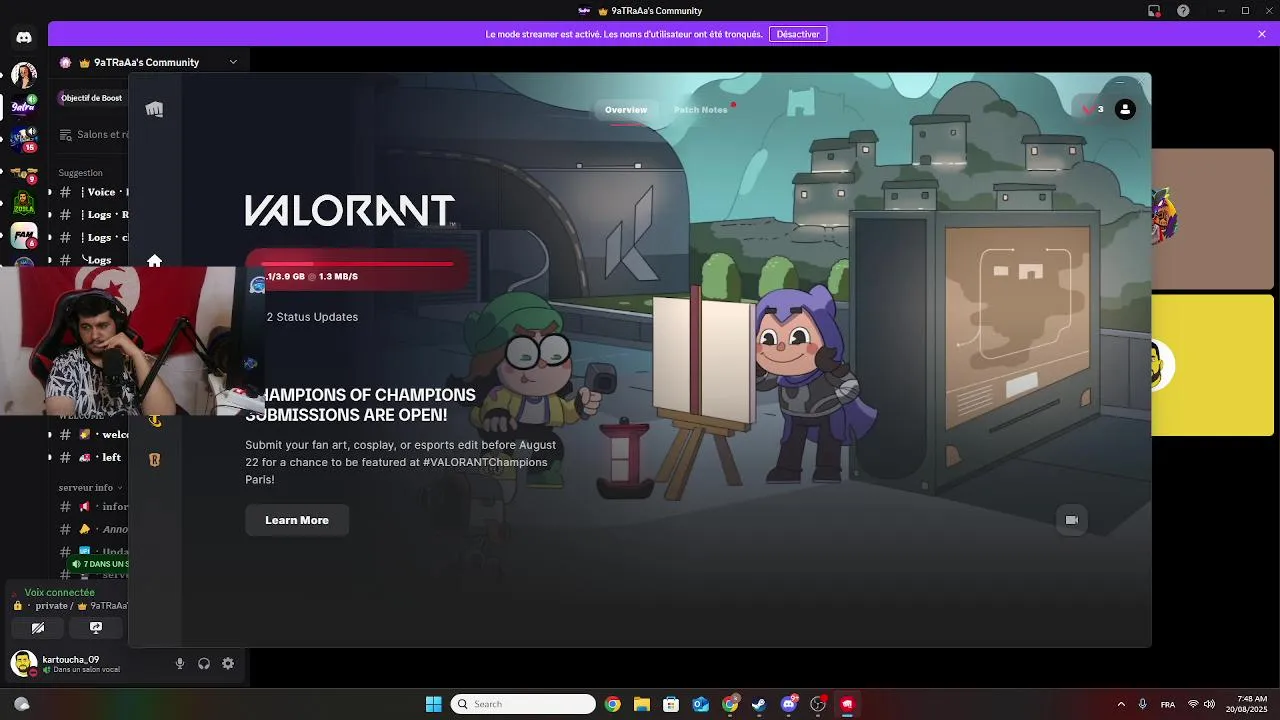Click the Windows taskbar search box
The width and height of the screenshot is (1280, 720).
(x=523, y=704)
